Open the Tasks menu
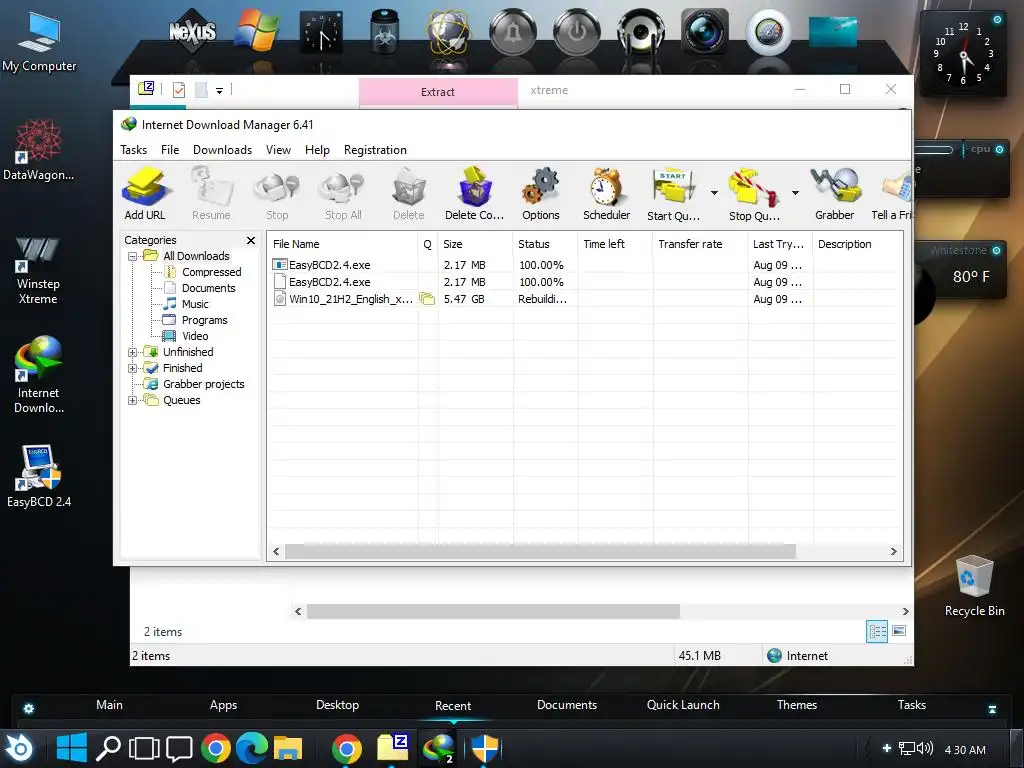 click(133, 150)
